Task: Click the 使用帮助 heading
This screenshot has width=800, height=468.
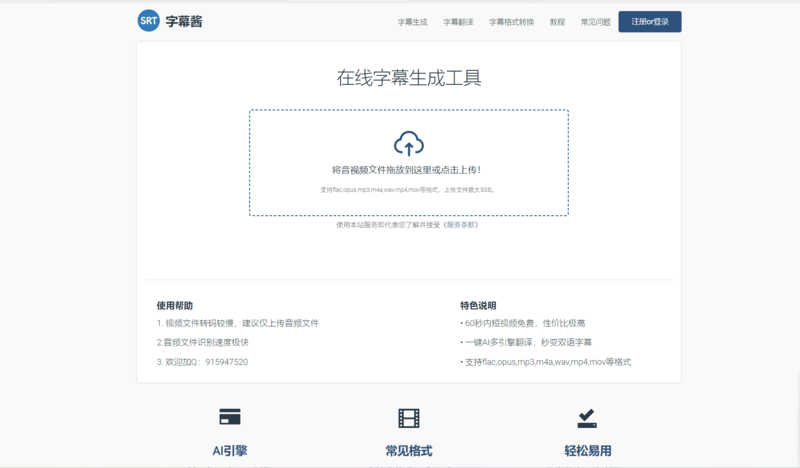Action: (x=174, y=305)
